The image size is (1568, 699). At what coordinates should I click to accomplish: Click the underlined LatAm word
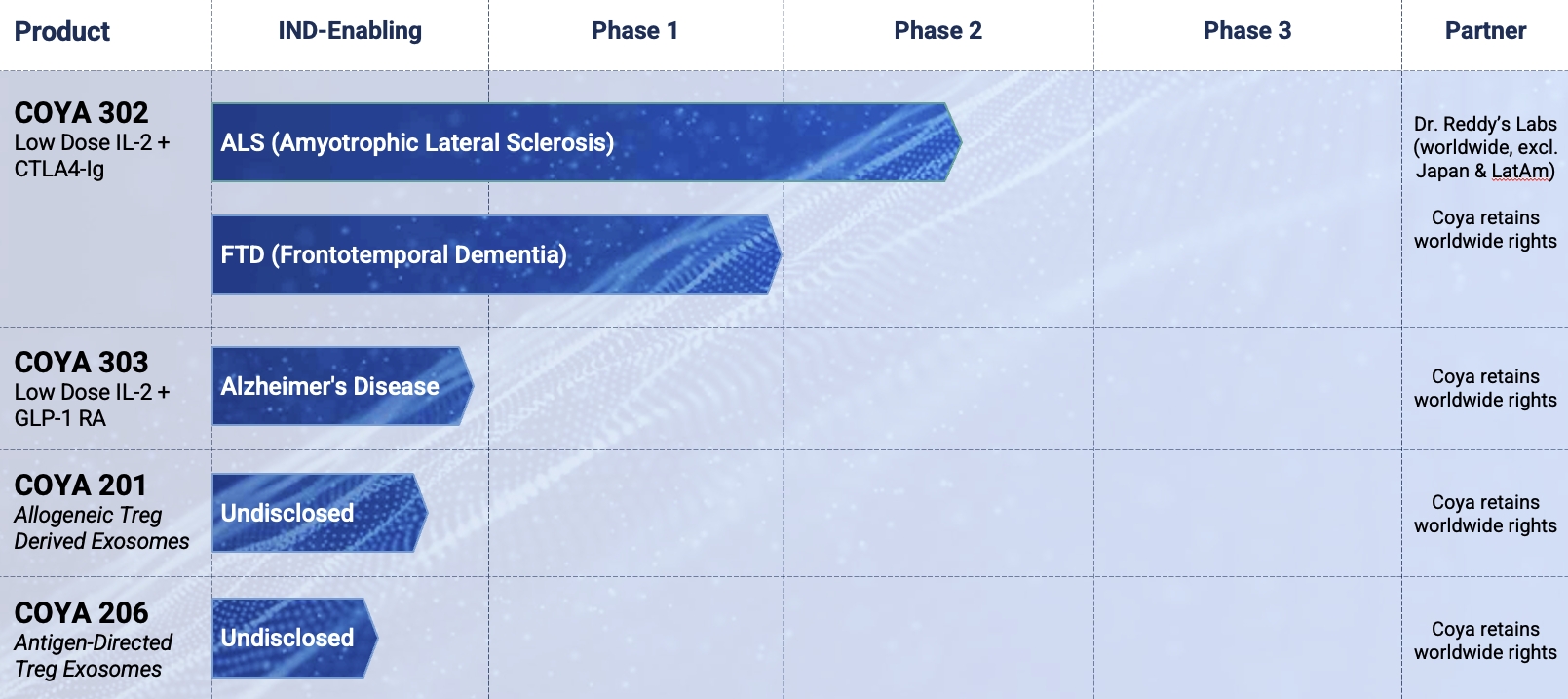pos(1520,172)
